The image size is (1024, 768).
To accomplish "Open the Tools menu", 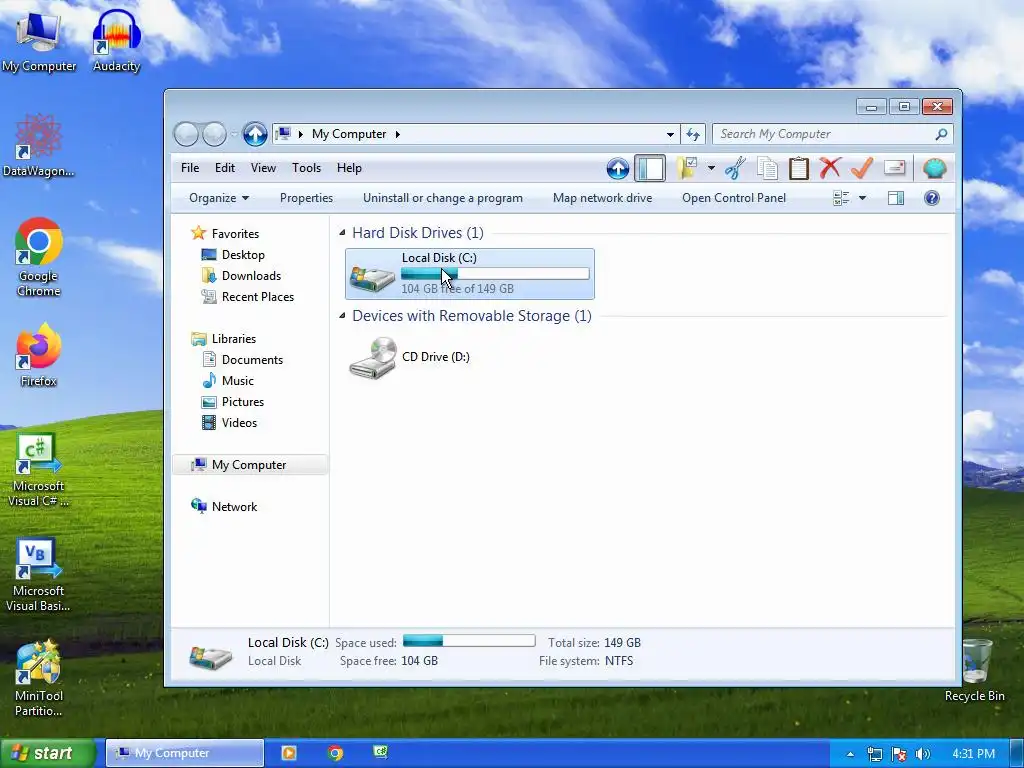I will coord(306,168).
